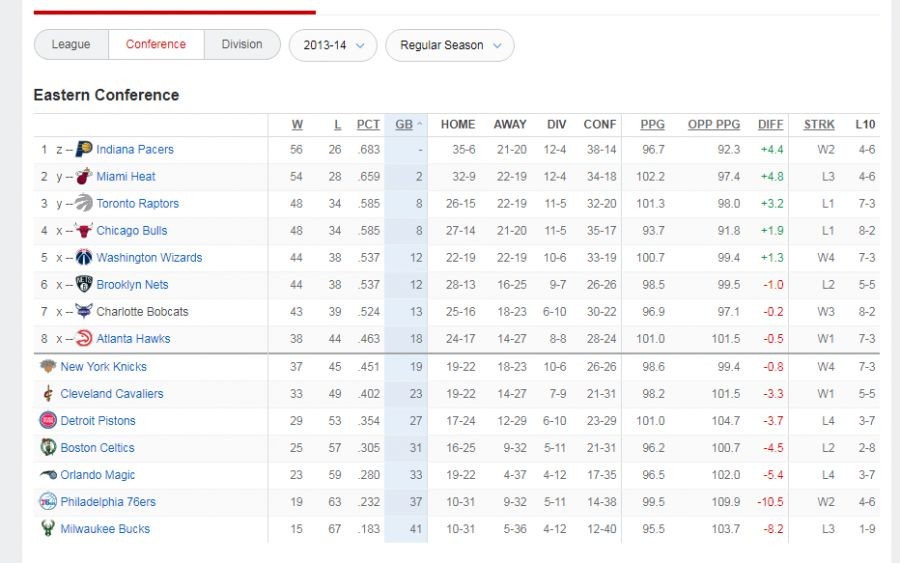Sort the table by DIFF column

tap(770, 125)
